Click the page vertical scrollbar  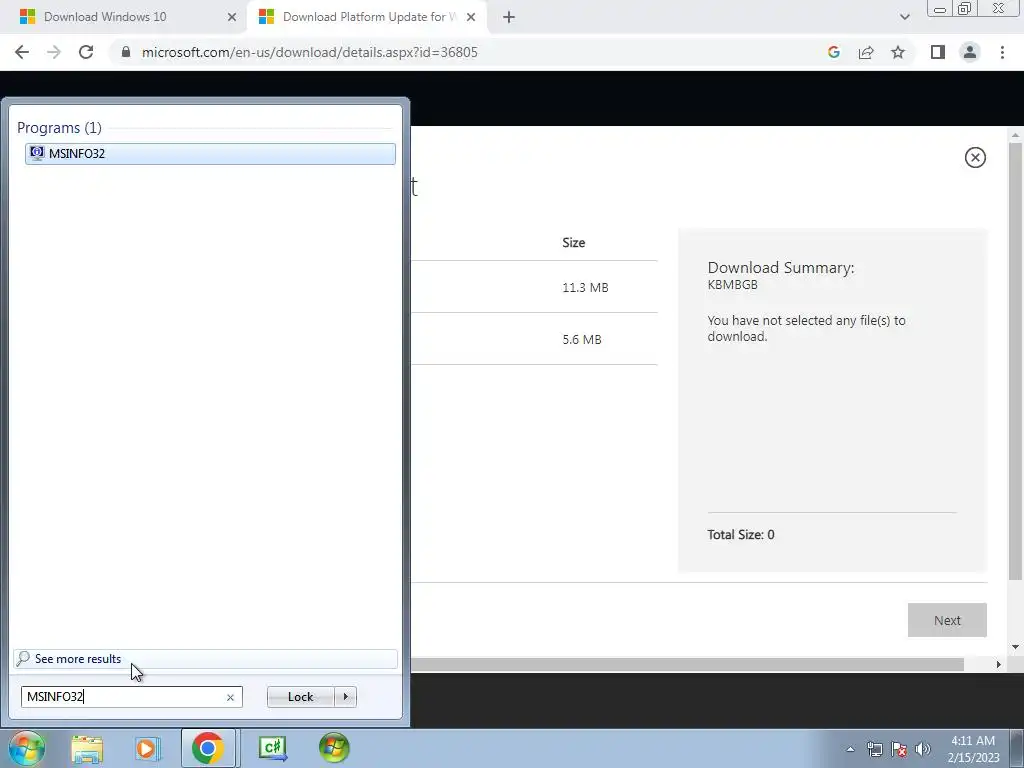[1015, 360]
